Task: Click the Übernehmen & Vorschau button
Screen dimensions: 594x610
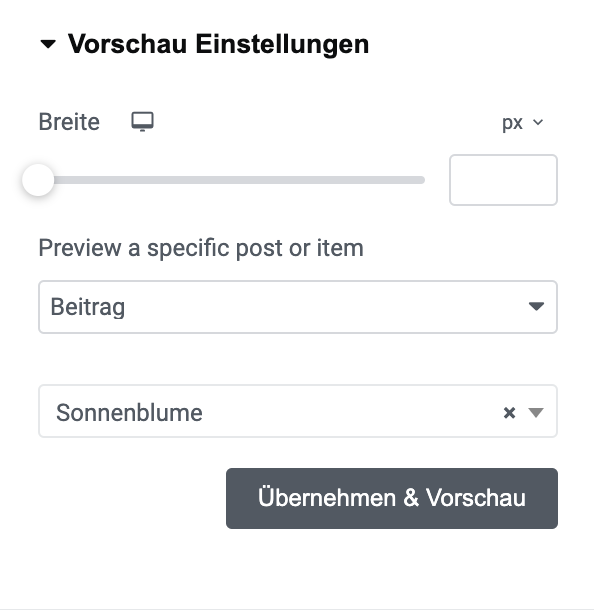Action: [x=392, y=498]
